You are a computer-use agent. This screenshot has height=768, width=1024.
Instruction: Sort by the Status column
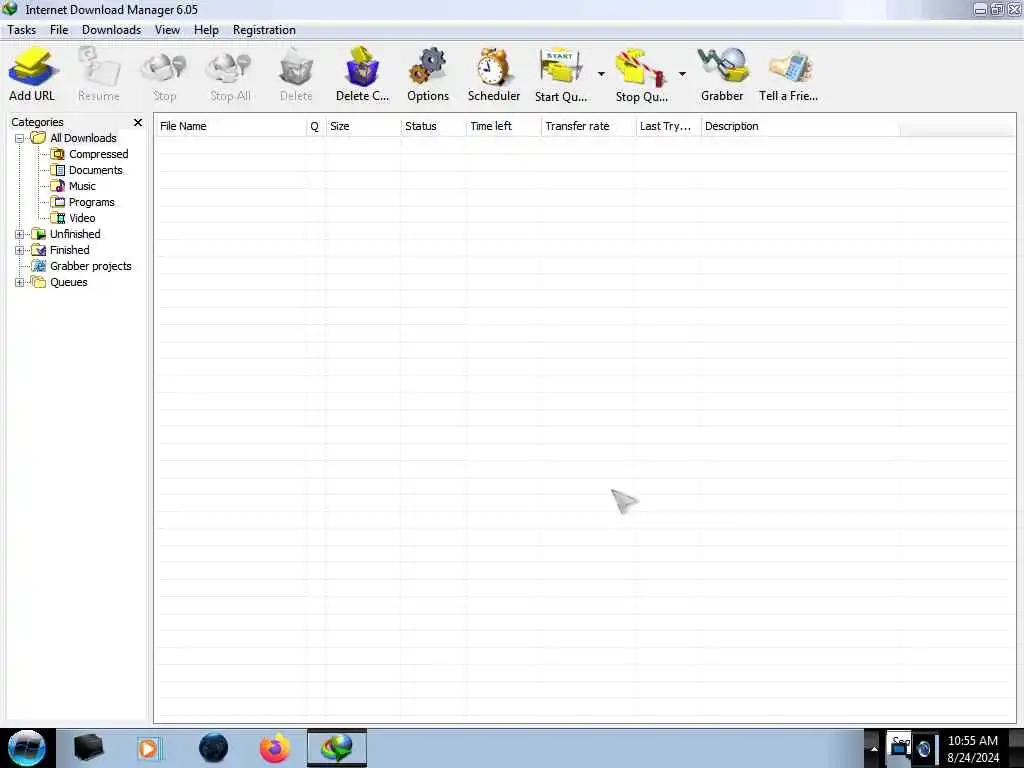(x=434, y=126)
